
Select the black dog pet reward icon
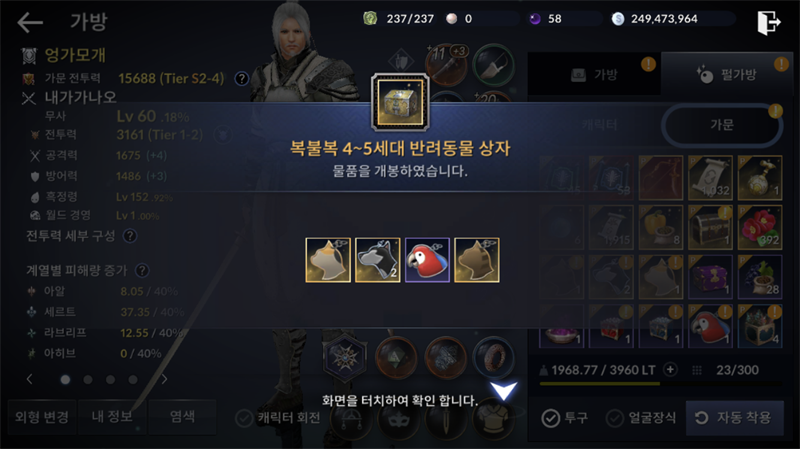coord(378,260)
